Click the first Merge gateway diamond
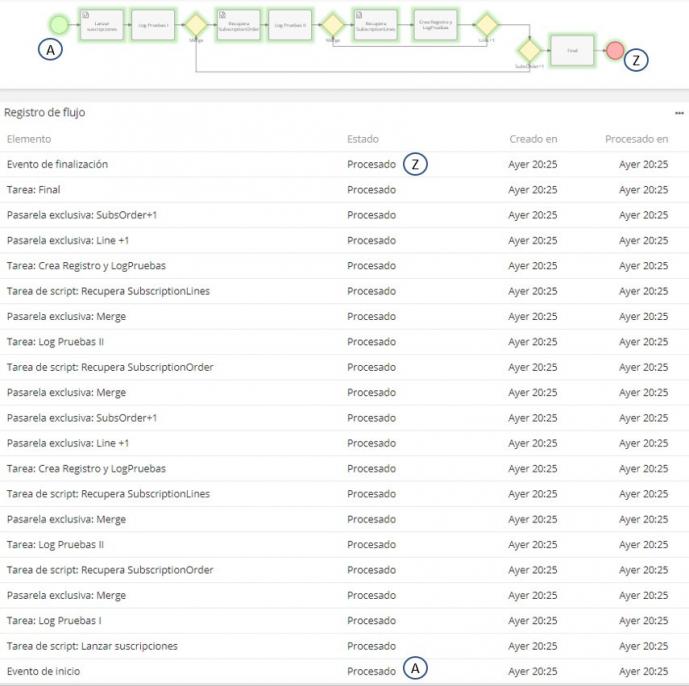 click(x=196, y=25)
